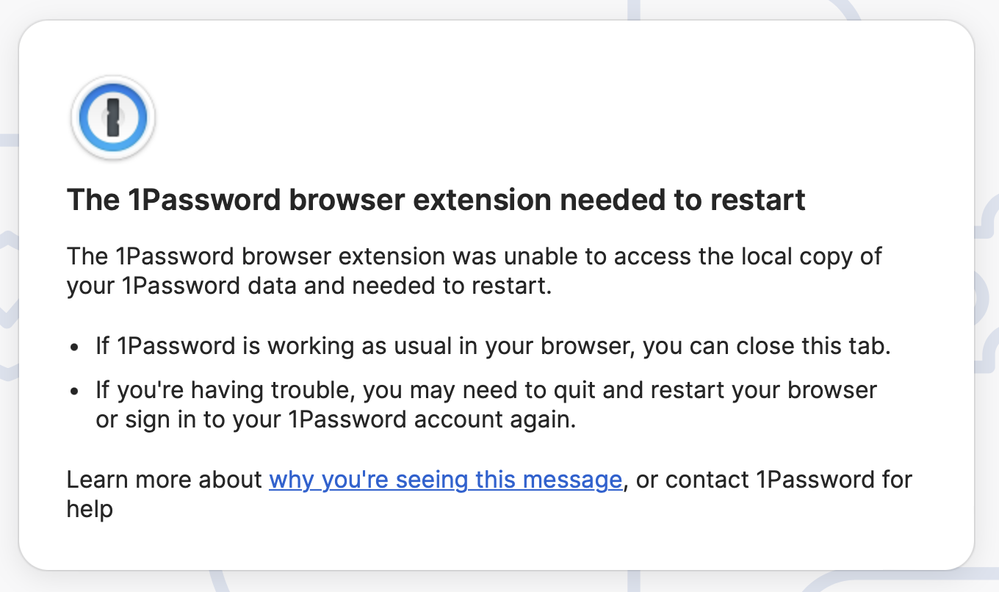
Task: Click the words 'why you're' in the link
Action: coord(329,479)
